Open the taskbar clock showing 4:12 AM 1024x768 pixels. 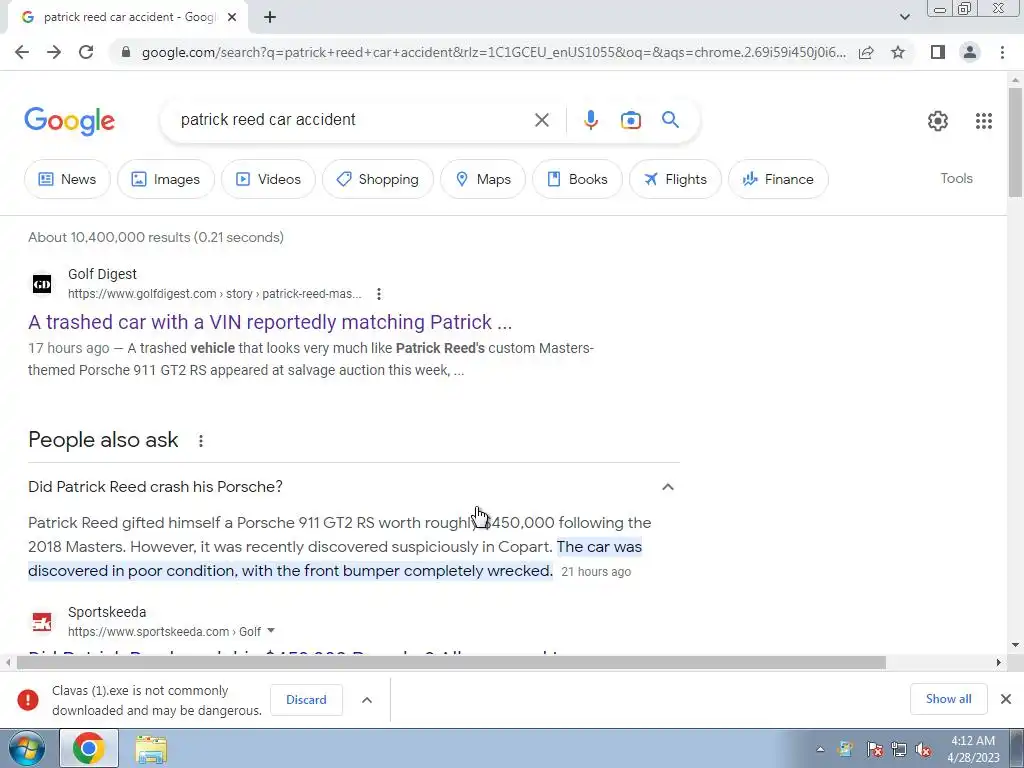(x=973, y=749)
